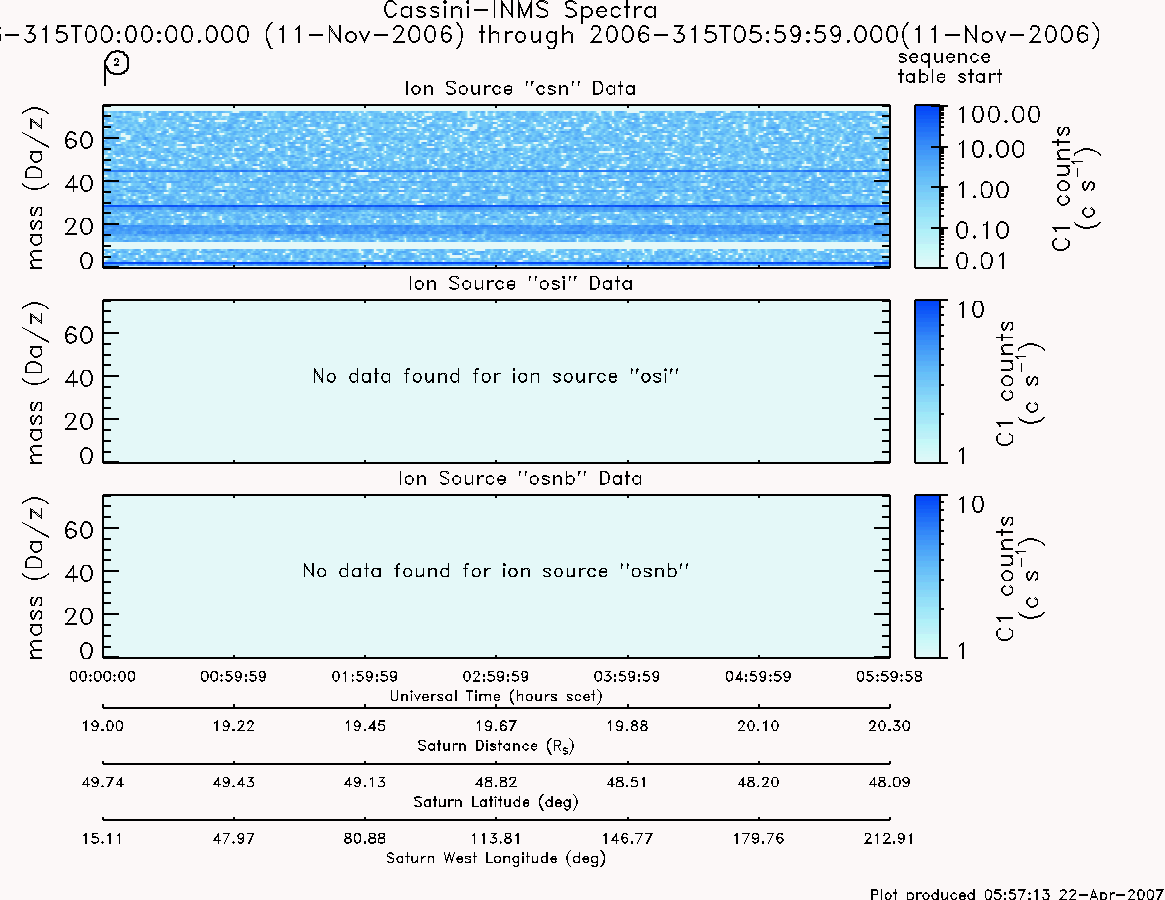Image resolution: width=1165 pixels, height=900 pixels.
Task: Click Saturn distance value 19.00
Action: pyautogui.click(x=103, y=726)
